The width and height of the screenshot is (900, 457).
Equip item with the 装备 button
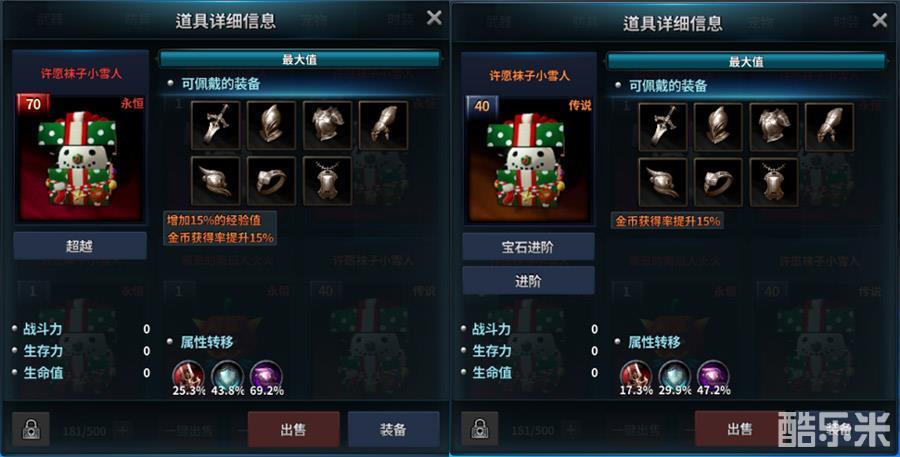(393, 429)
